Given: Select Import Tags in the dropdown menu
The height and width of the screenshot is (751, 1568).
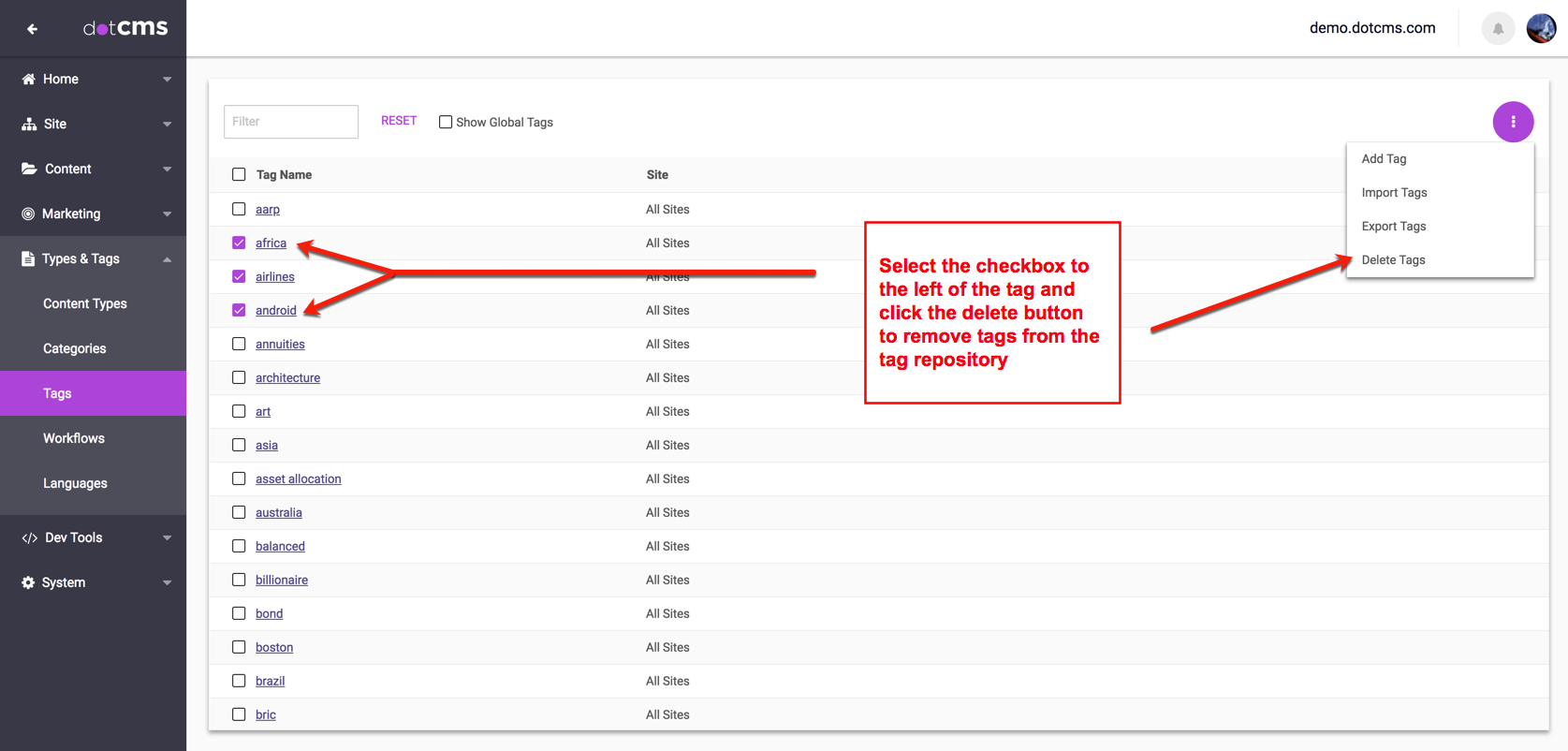Looking at the screenshot, I should click(x=1394, y=192).
